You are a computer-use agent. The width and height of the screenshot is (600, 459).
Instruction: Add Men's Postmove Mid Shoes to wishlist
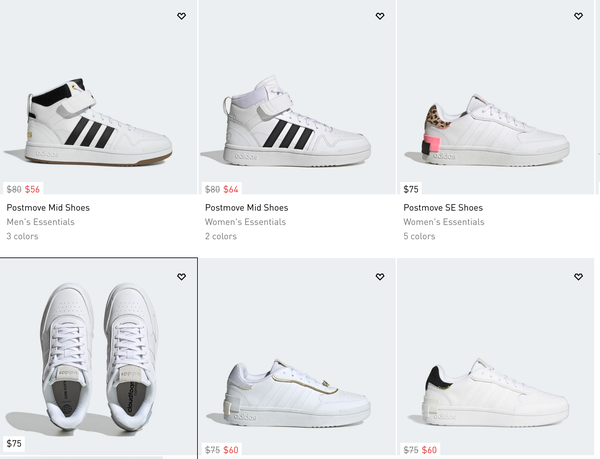point(181,16)
